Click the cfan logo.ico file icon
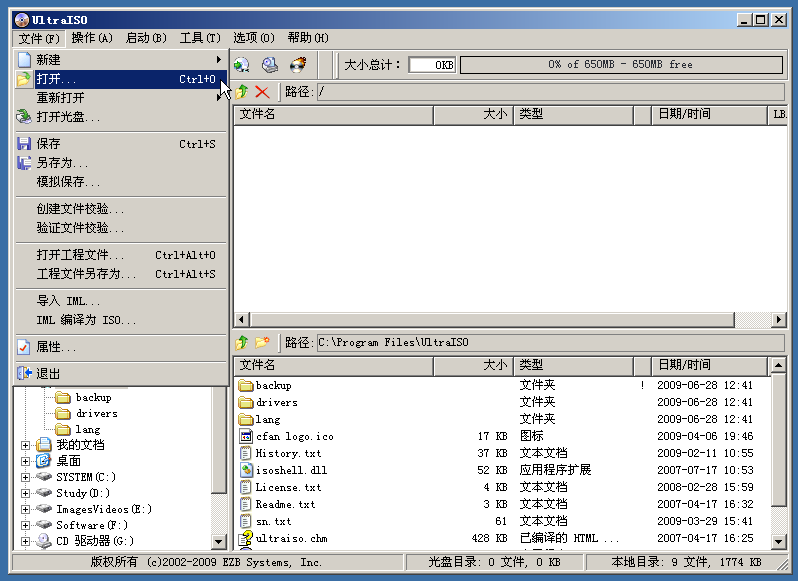This screenshot has height=581, width=798. point(246,436)
